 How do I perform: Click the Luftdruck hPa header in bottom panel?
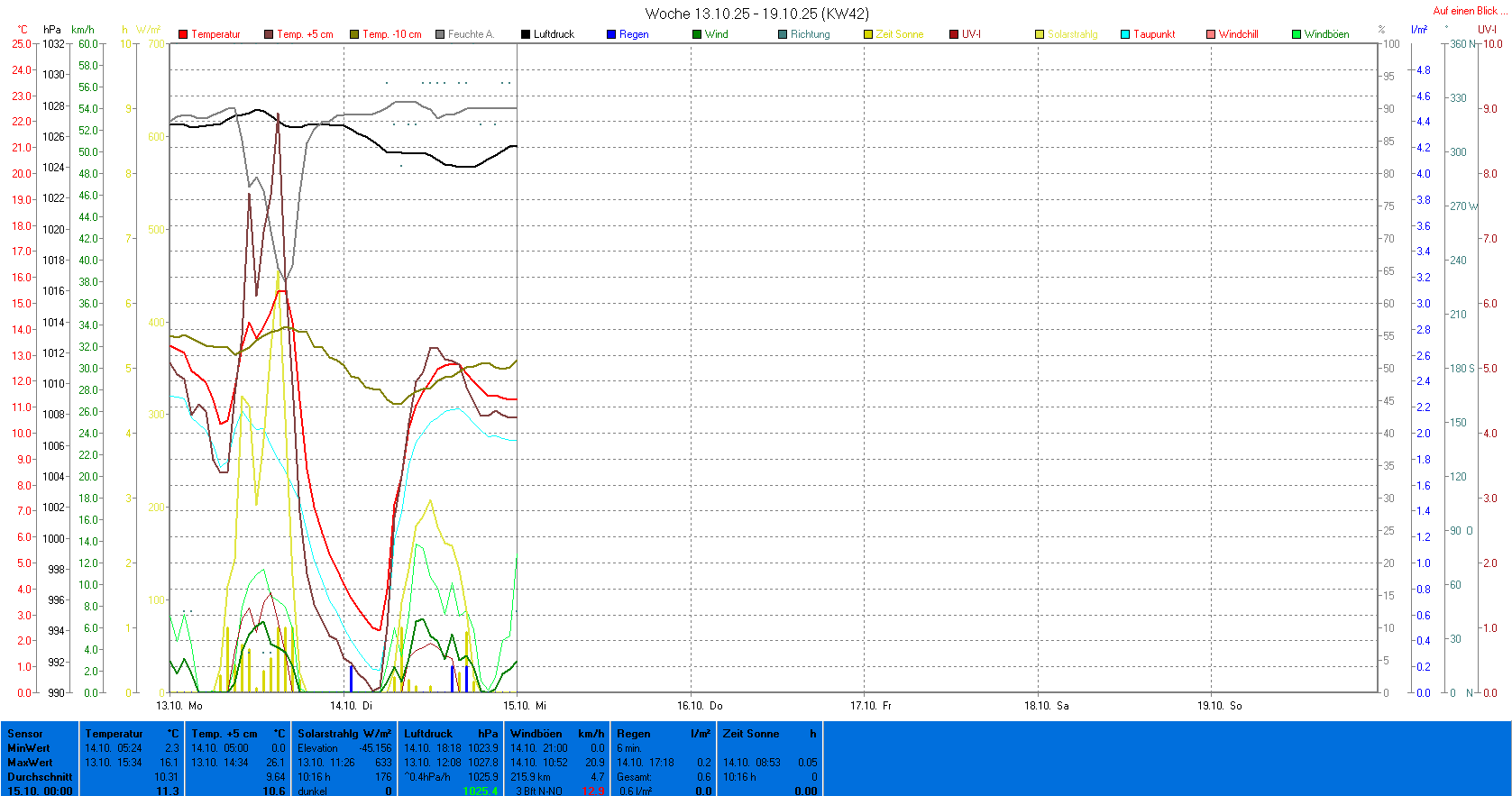(x=450, y=734)
